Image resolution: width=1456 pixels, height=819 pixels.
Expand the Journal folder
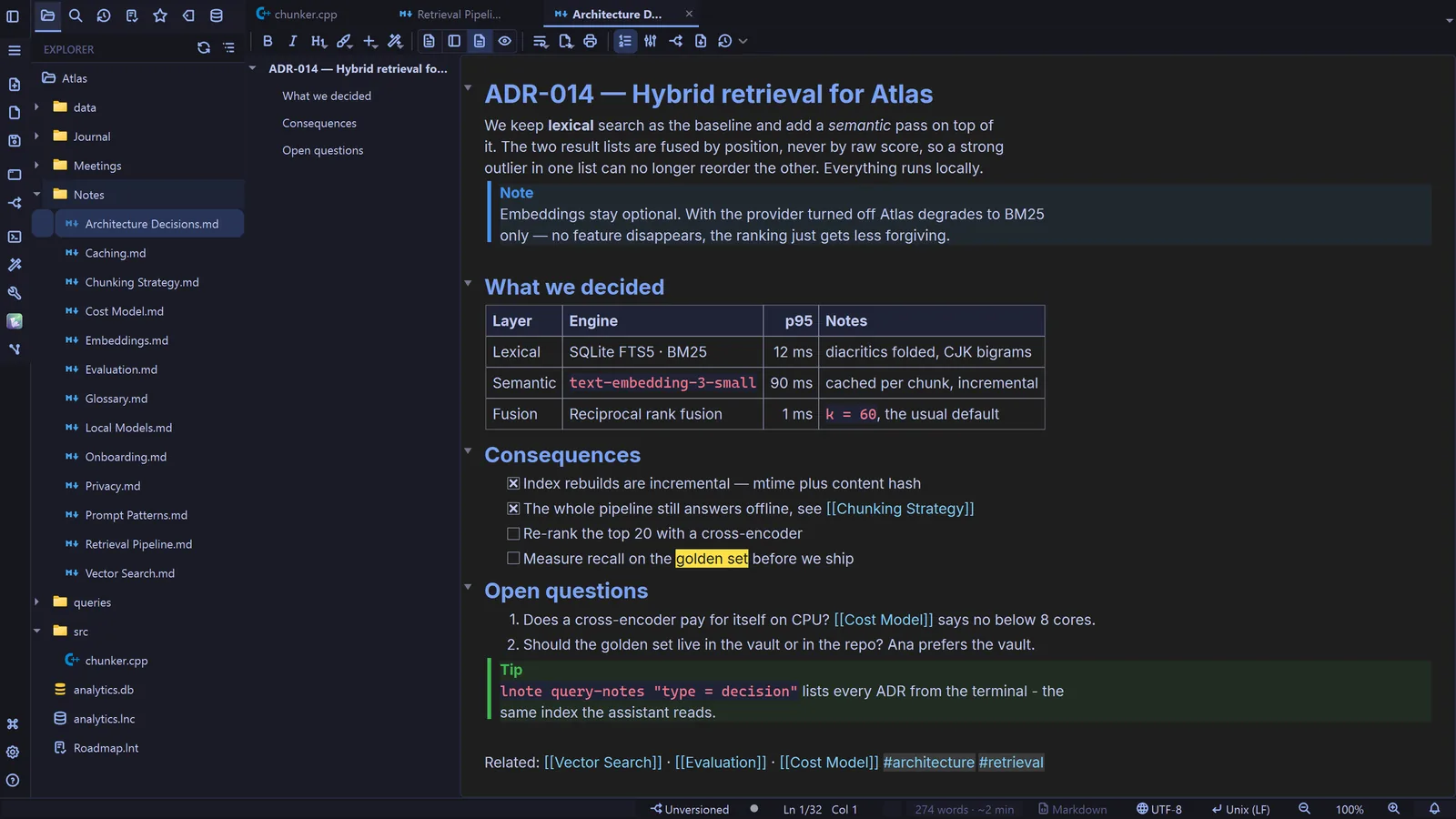[36, 136]
